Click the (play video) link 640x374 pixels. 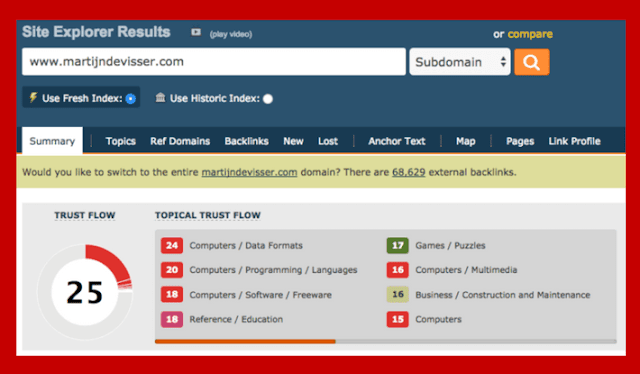[231, 34]
